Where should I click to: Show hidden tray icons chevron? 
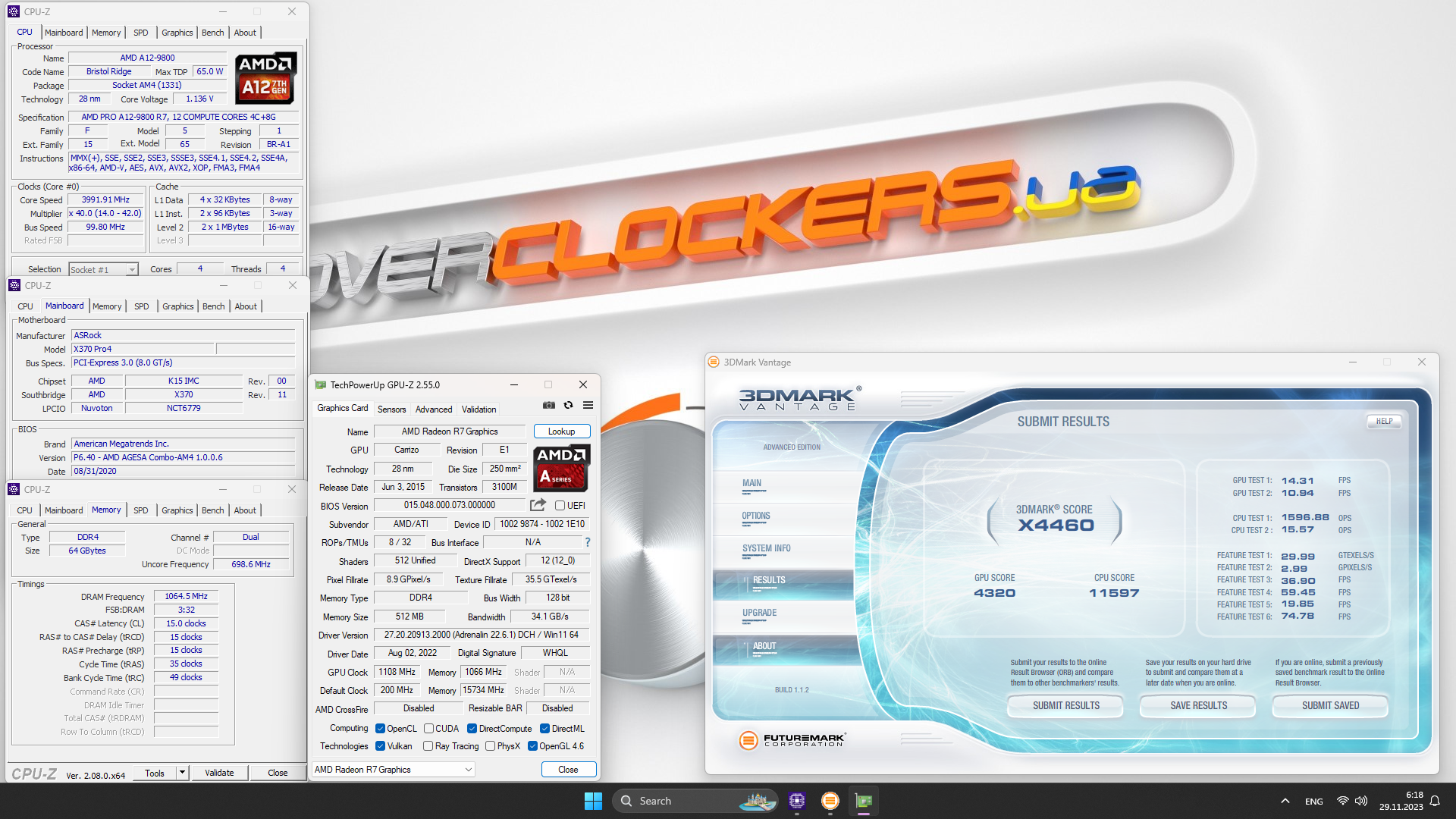coord(1285,801)
